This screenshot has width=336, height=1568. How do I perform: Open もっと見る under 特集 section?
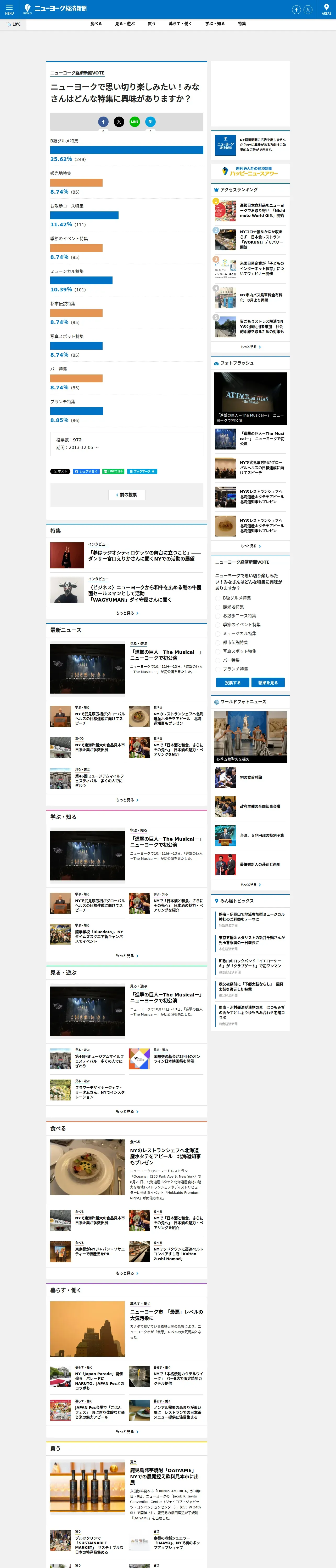point(127,613)
